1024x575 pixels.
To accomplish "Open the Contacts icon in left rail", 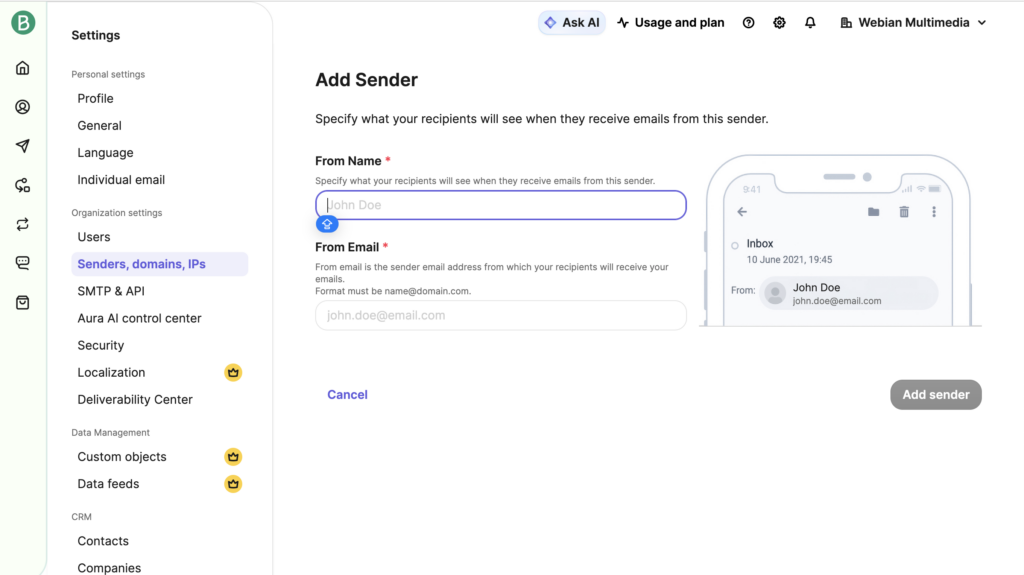I will pyautogui.click(x=23, y=107).
